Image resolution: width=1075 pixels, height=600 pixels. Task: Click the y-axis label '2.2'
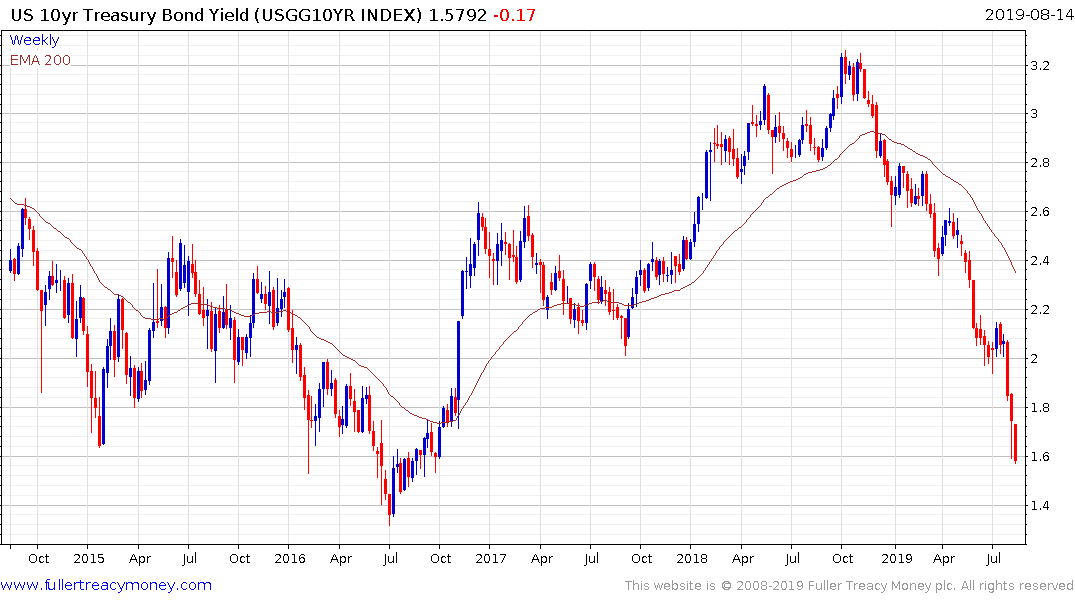[x=1040, y=310]
